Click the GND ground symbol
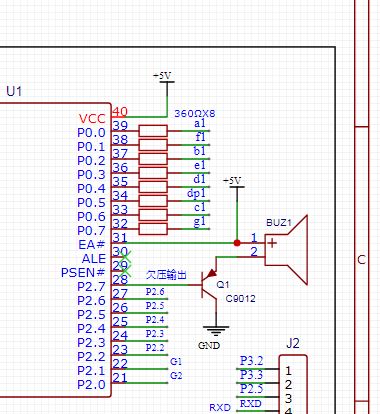 tap(216, 331)
